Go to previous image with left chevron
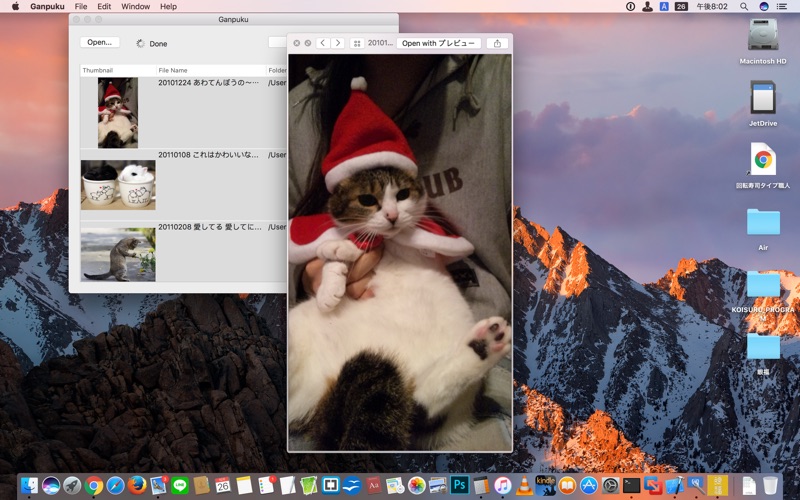Image resolution: width=800 pixels, height=500 pixels. (322, 43)
